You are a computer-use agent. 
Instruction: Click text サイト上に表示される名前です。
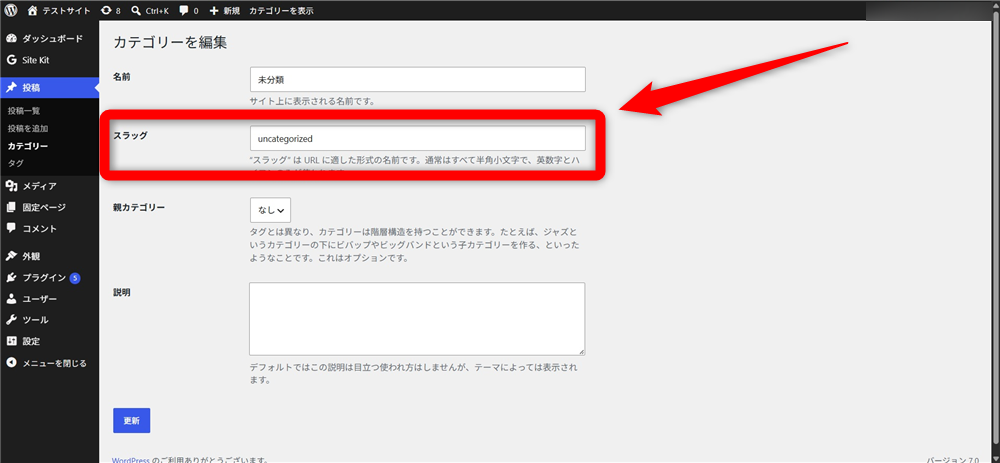pos(312,101)
